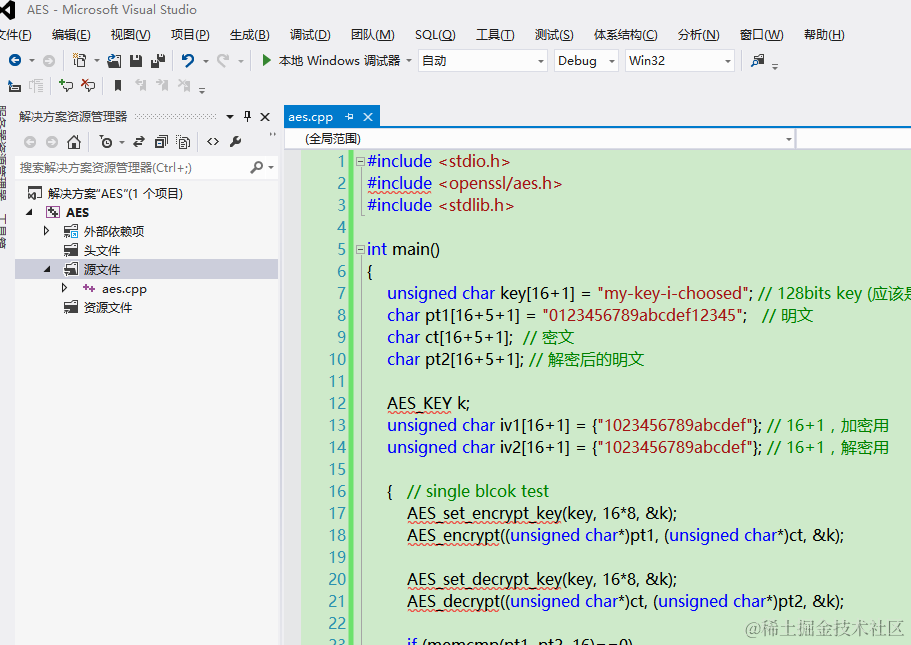Collapse the main() function at line 5
Viewport: 911px width, 645px height.
[x=360, y=250]
